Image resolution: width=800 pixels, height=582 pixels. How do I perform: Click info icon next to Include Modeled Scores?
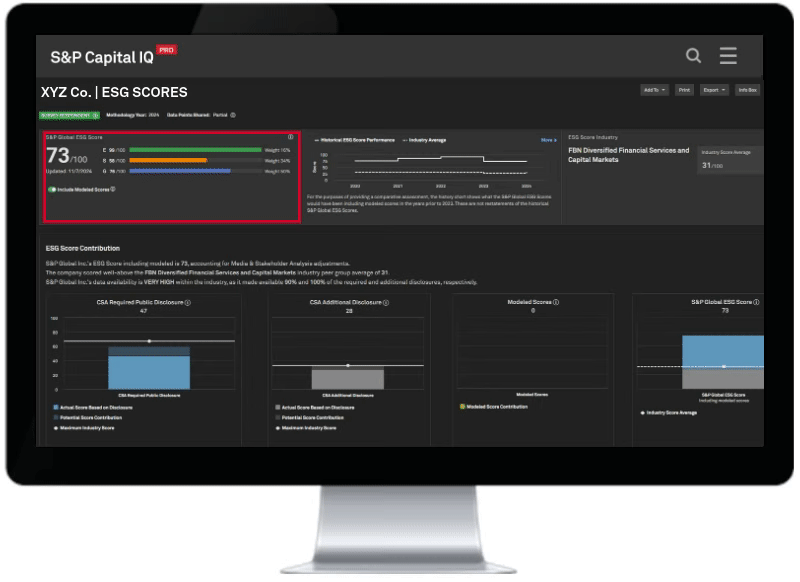coord(113,189)
